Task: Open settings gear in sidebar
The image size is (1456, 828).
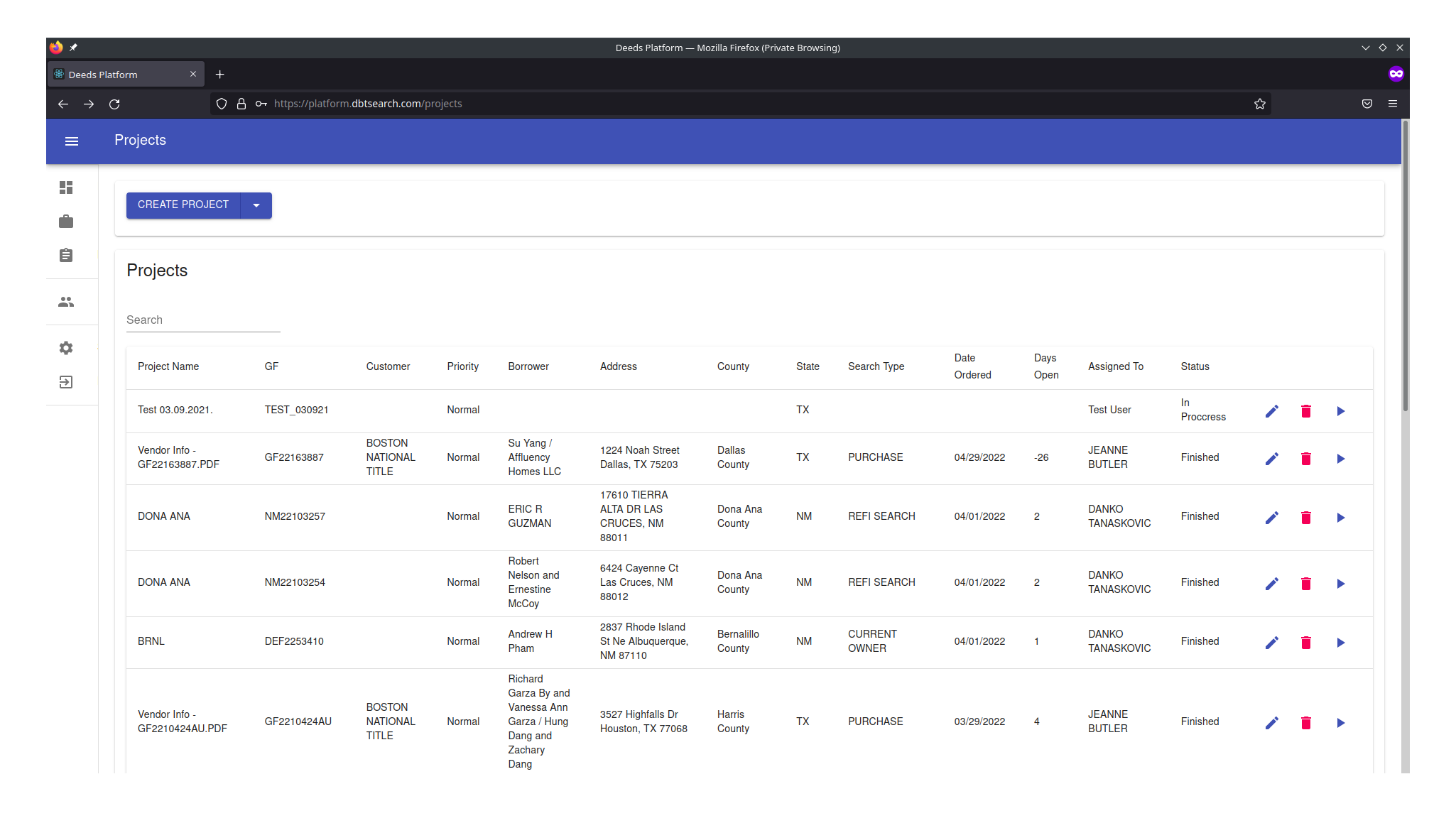Action: (66, 348)
